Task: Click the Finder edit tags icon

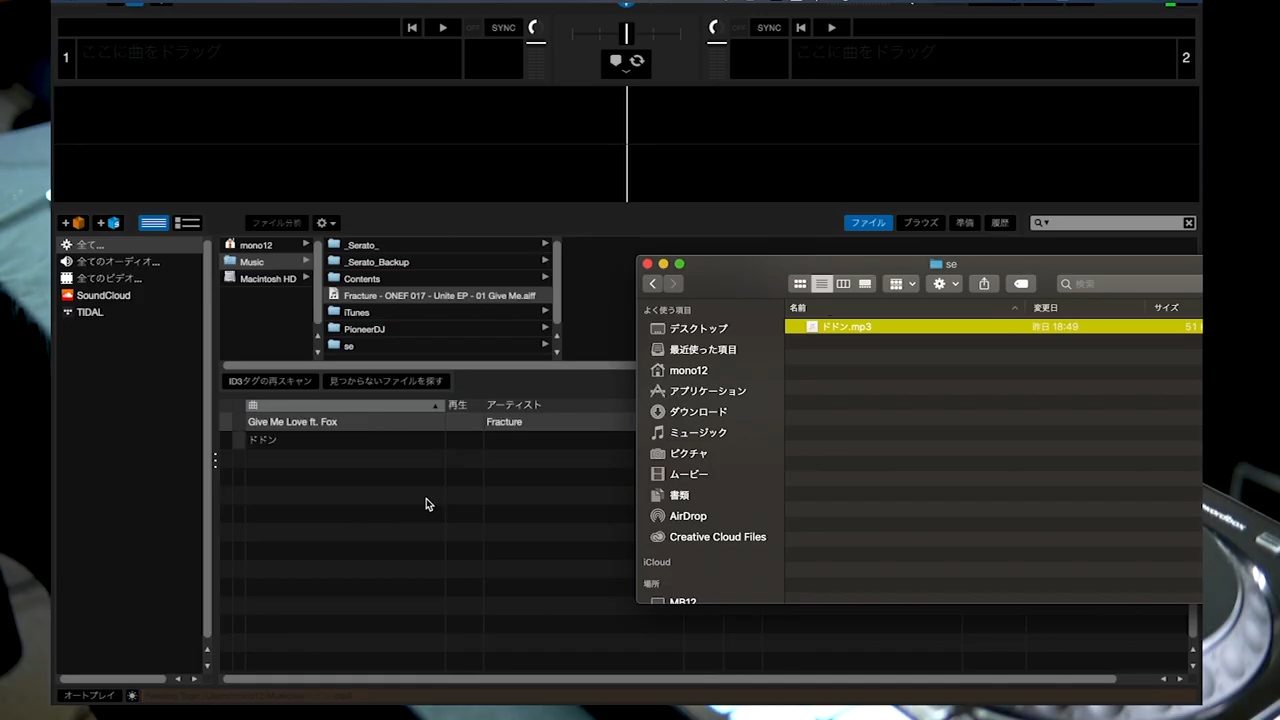Action: click(x=1020, y=284)
